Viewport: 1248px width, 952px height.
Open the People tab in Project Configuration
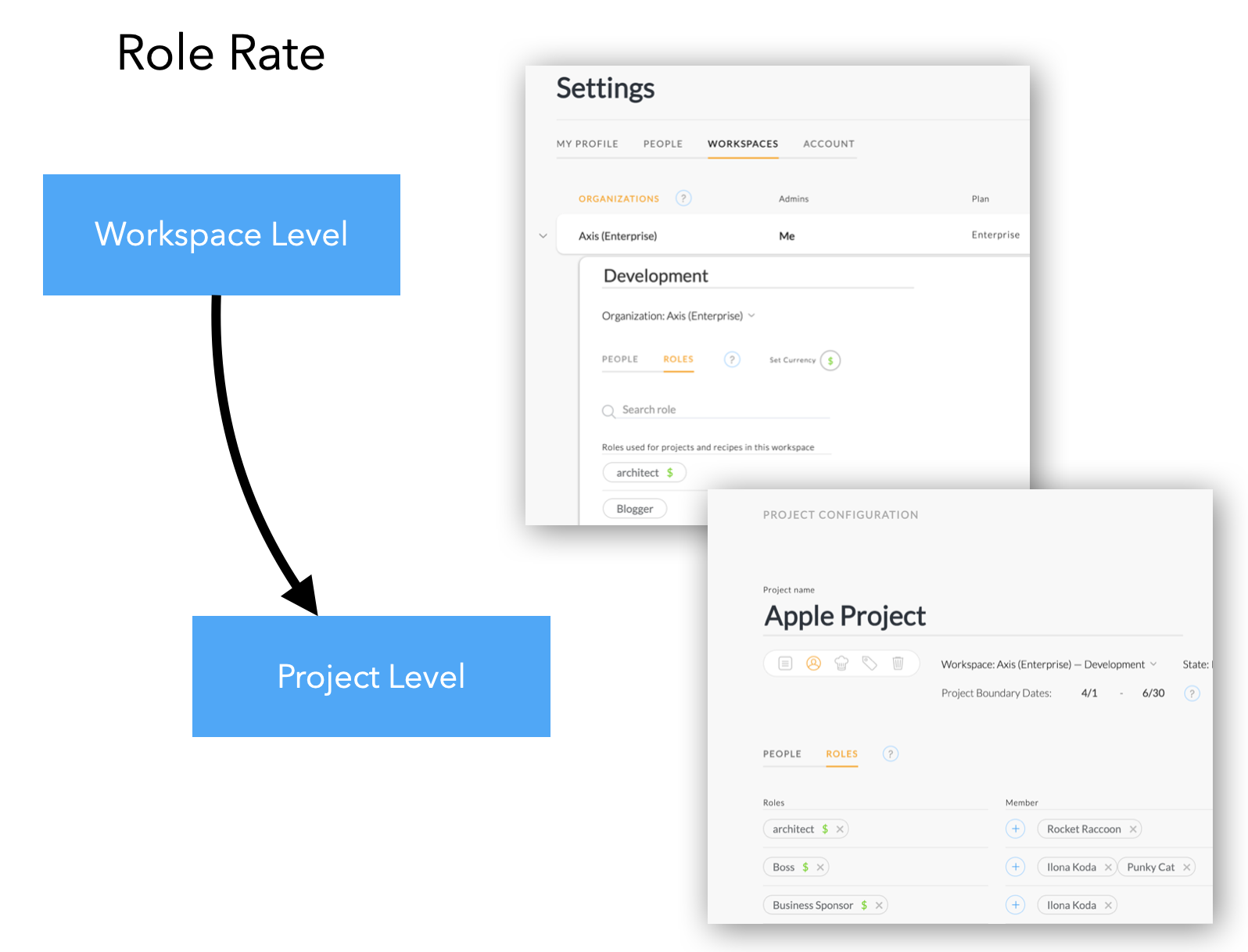coord(782,754)
